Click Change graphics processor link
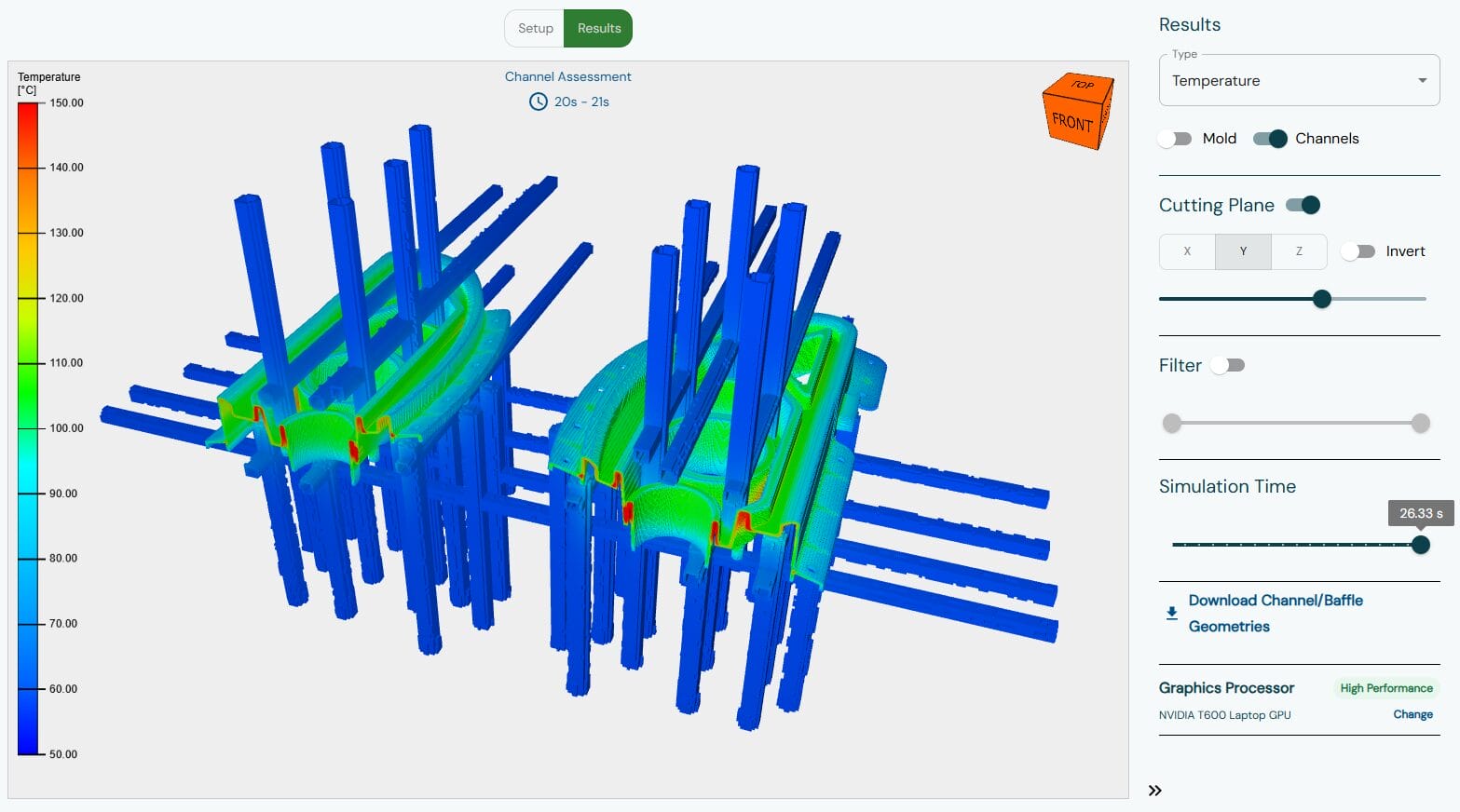This screenshot has width=1460, height=812. 1412,714
